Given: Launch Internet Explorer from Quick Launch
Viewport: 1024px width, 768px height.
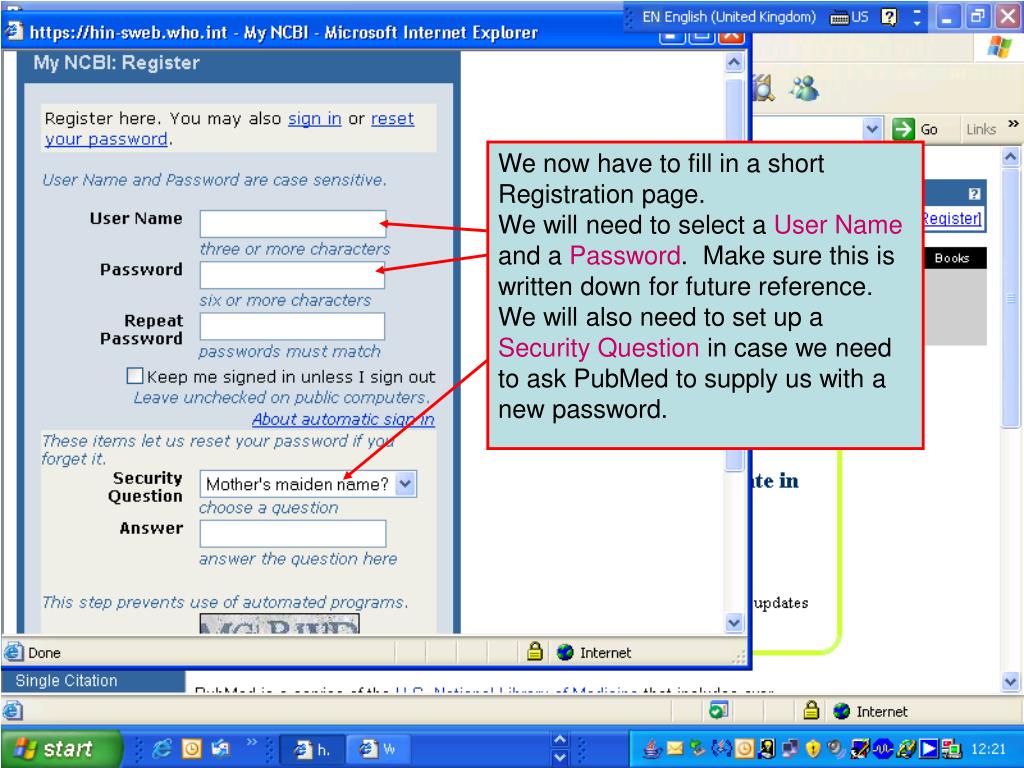Looking at the screenshot, I should [161, 748].
